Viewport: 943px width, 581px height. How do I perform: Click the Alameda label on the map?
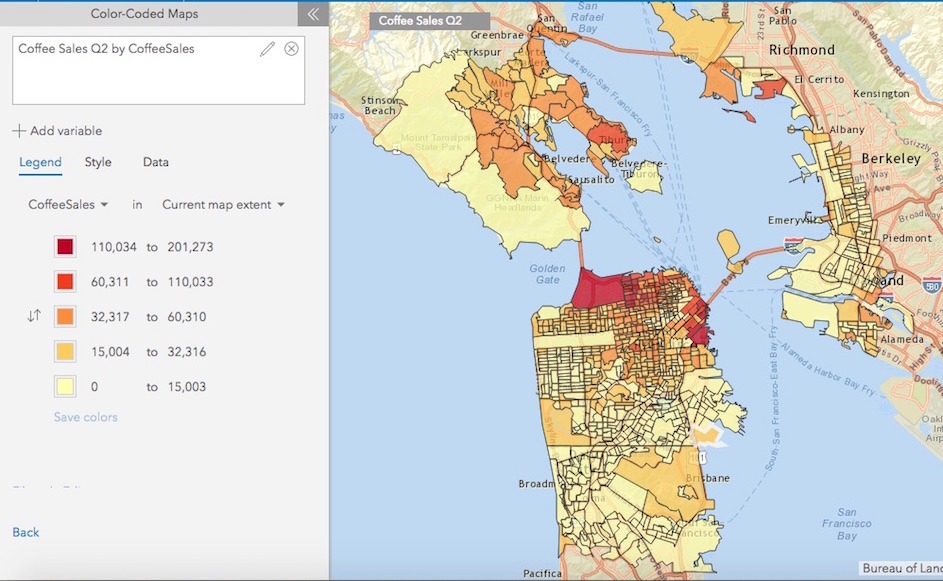902,339
